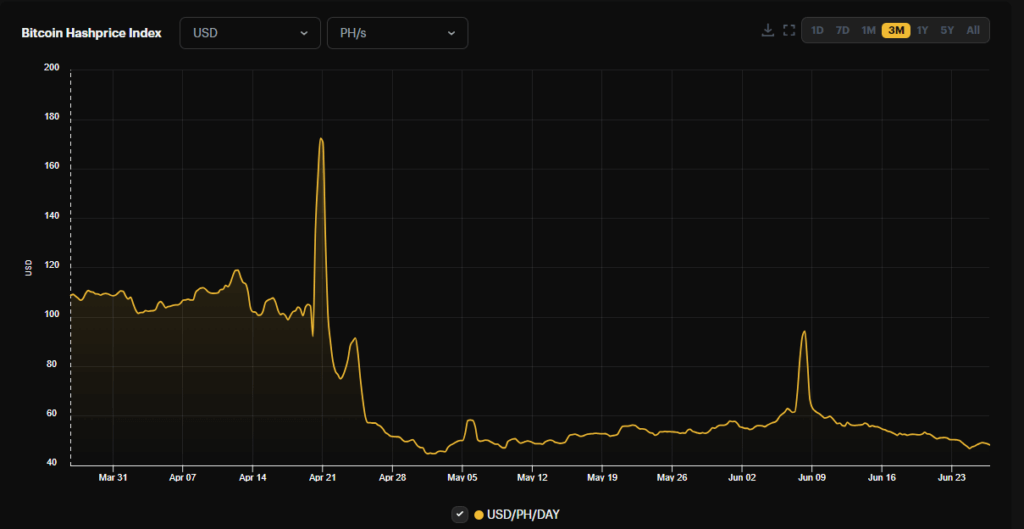The image size is (1024, 529).
Task: Select the 1Y time range
Action: point(922,30)
